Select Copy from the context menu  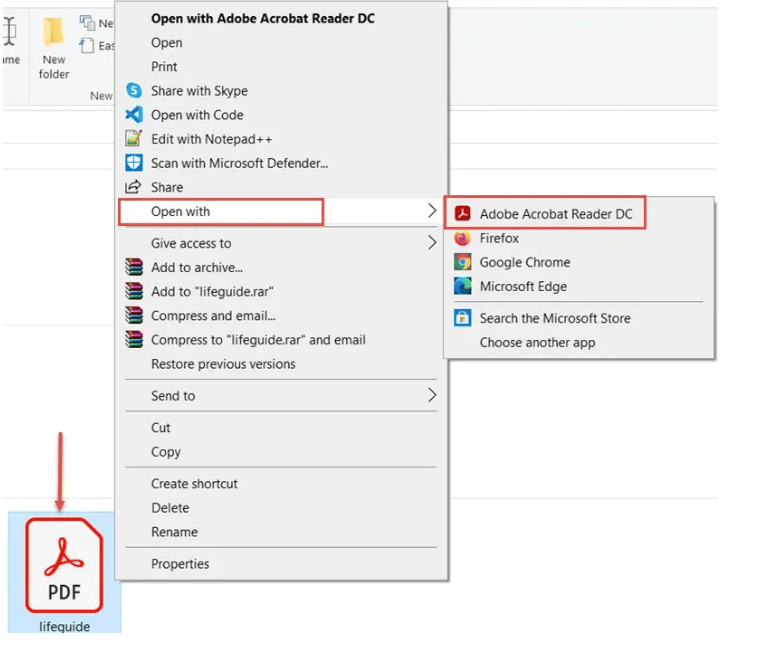tap(281, 451)
